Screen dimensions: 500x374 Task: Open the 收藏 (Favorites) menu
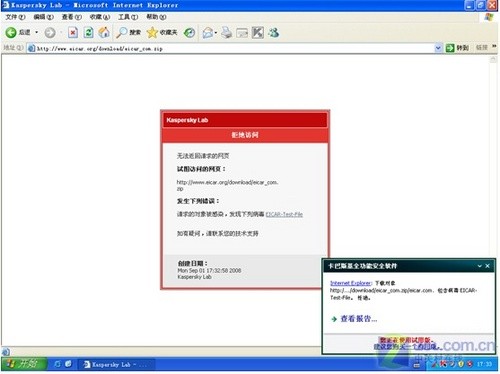[x=100, y=17]
